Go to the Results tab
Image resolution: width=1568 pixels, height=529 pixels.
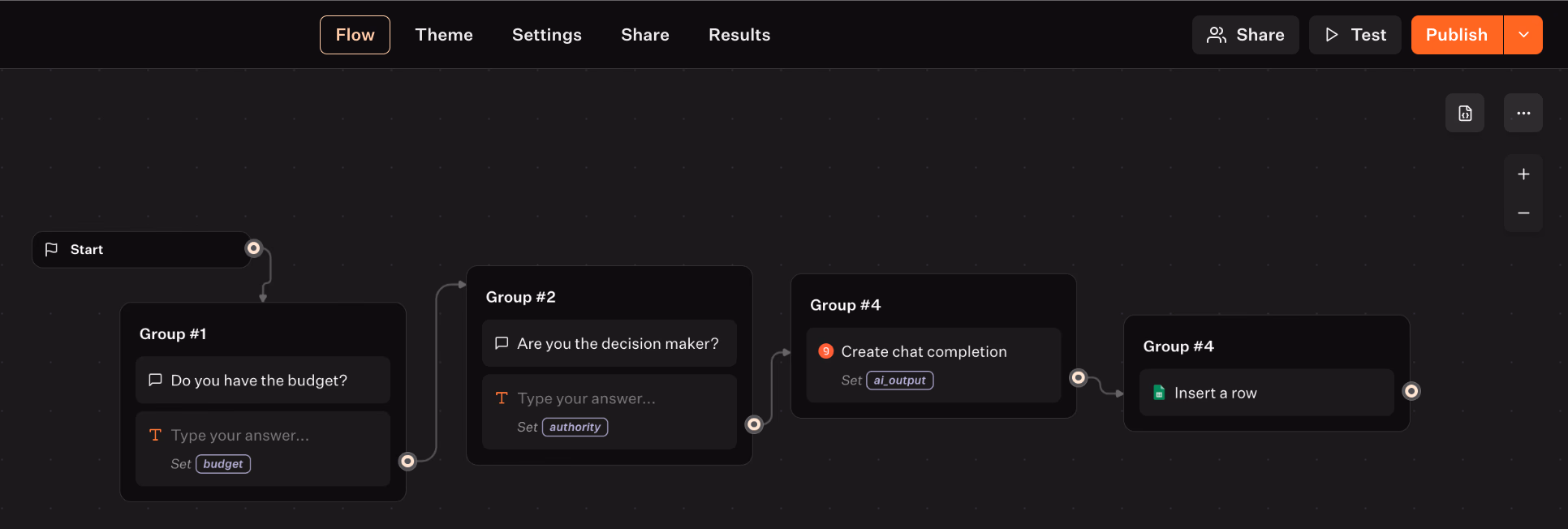point(739,35)
